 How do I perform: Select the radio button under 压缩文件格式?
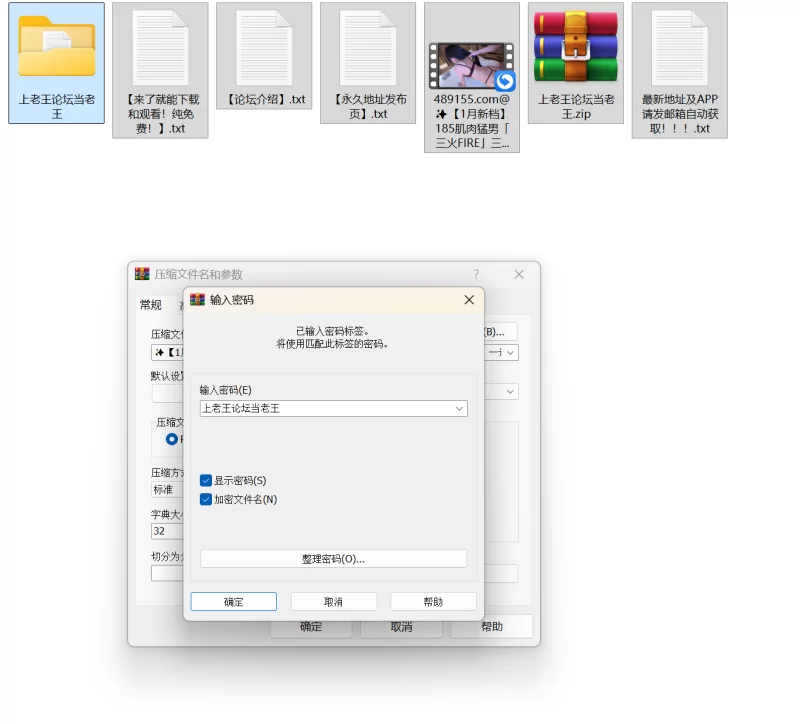[x=172, y=439]
